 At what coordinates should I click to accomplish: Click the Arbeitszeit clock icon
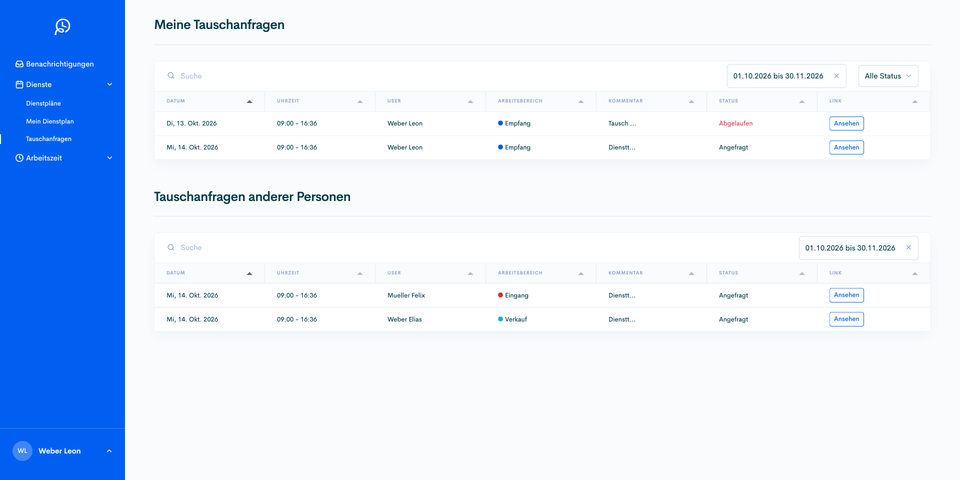(20, 158)
